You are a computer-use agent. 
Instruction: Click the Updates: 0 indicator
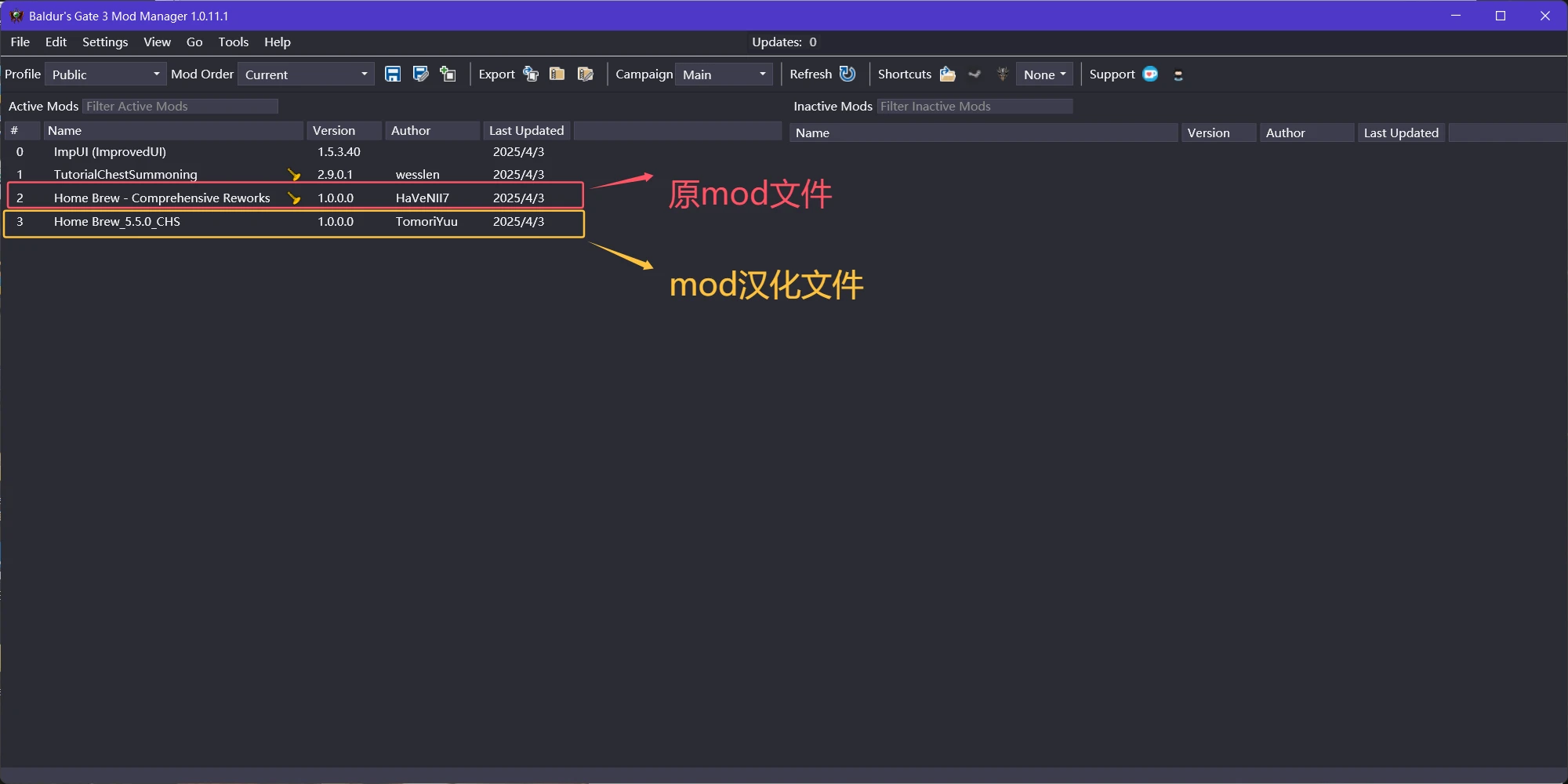coord(784,42)
